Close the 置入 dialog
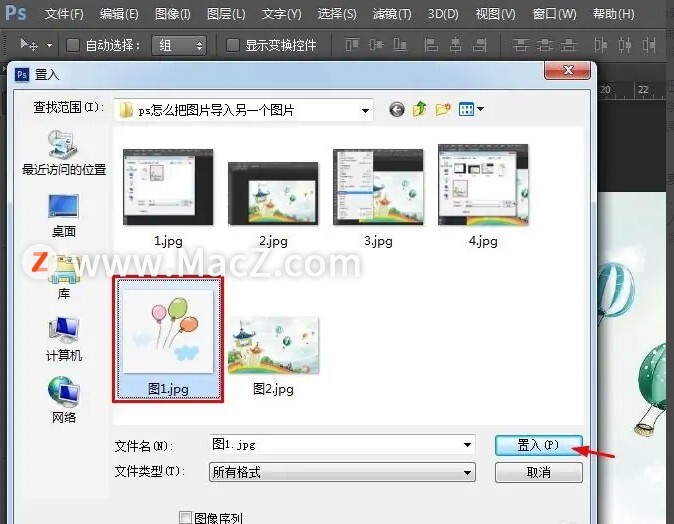Screen dimensions: 674x524 coord(567,70)
